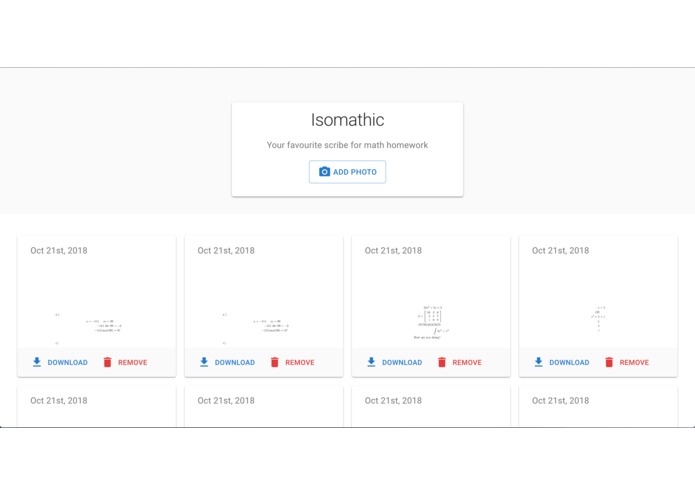Open the first top-row card's equation thumbnail
Image resolution: width=695 pixels, height=494 pixels.
point(88,328)
